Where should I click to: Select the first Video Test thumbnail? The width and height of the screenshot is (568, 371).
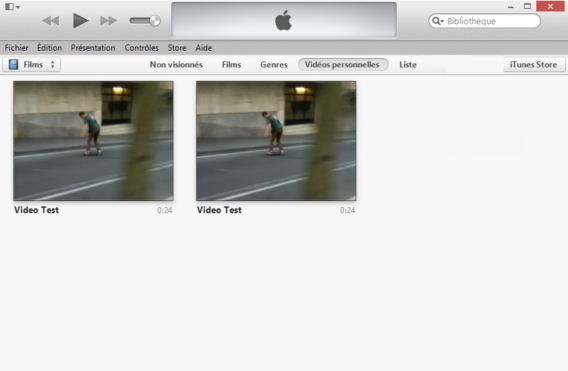93,141
